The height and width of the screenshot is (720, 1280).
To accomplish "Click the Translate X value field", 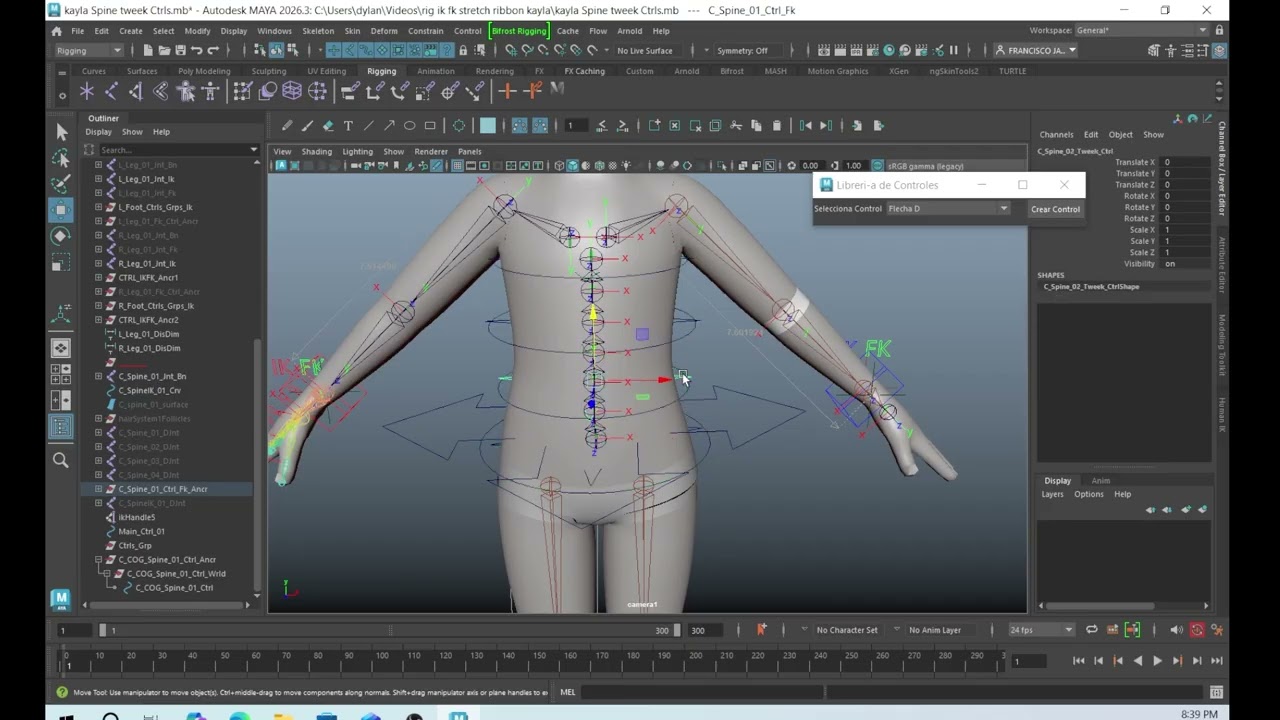I will pyautogui.click(x=1185, y=162).
